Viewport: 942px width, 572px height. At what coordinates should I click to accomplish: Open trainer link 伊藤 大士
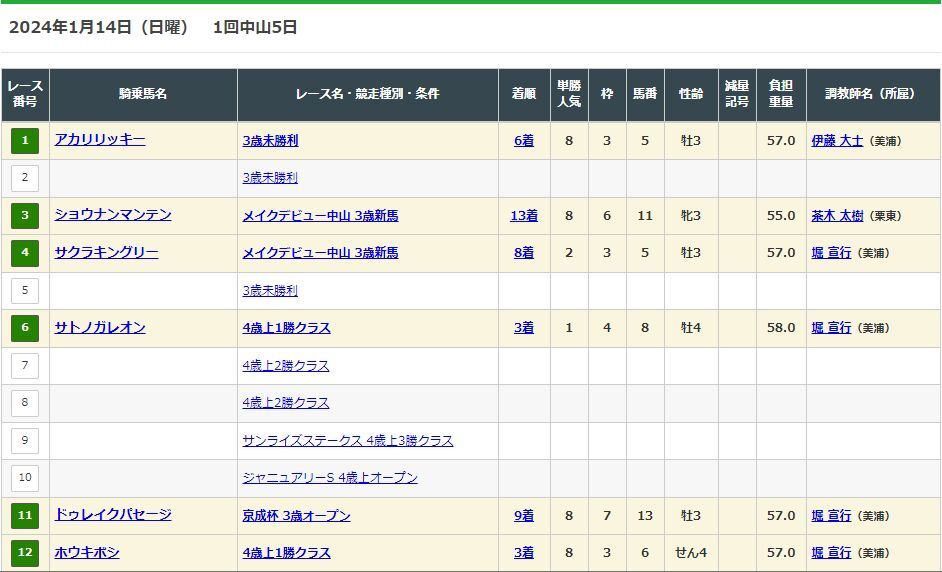point(837,141)
